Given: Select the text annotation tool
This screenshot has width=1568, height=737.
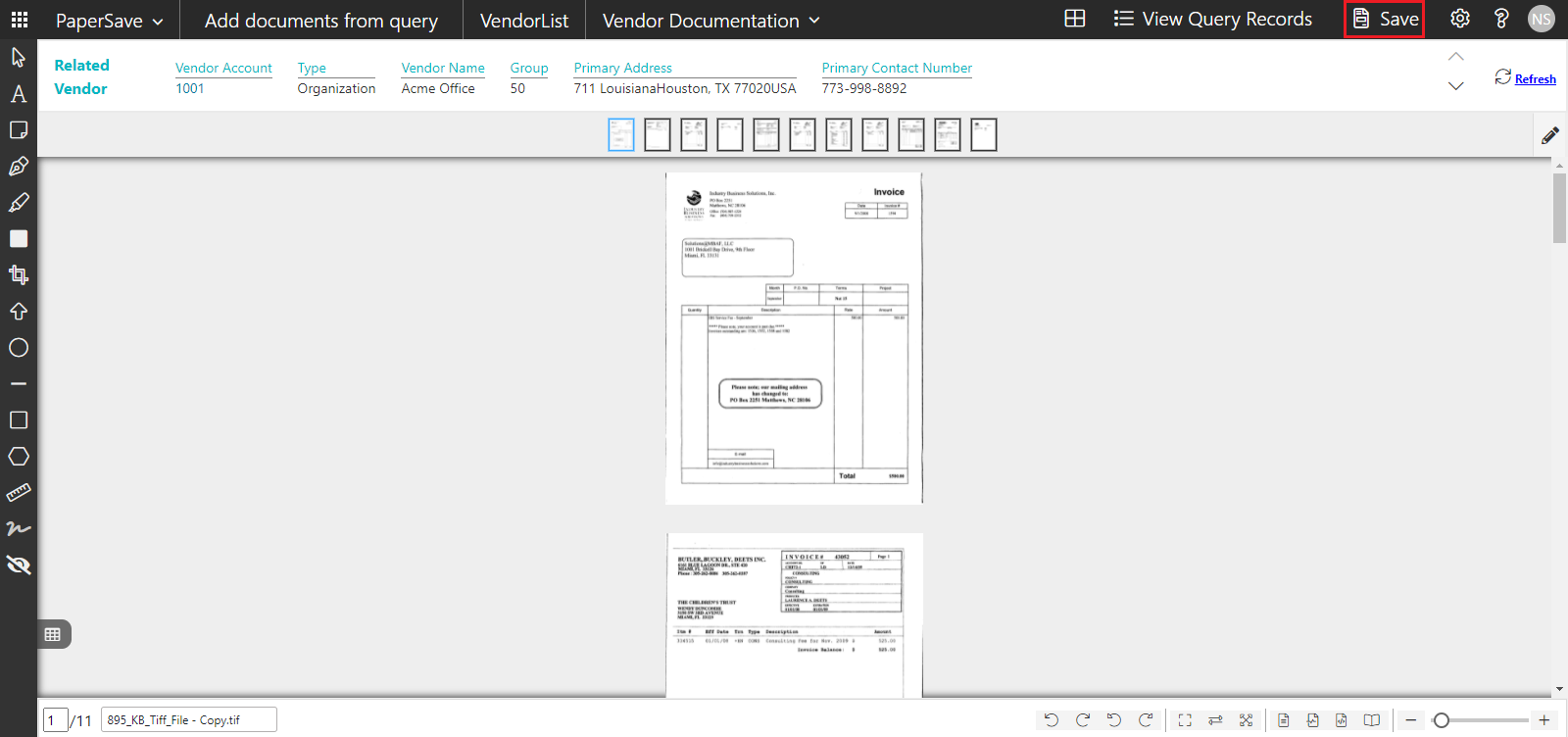Looking at the screenshot, I should coord(19,94).
